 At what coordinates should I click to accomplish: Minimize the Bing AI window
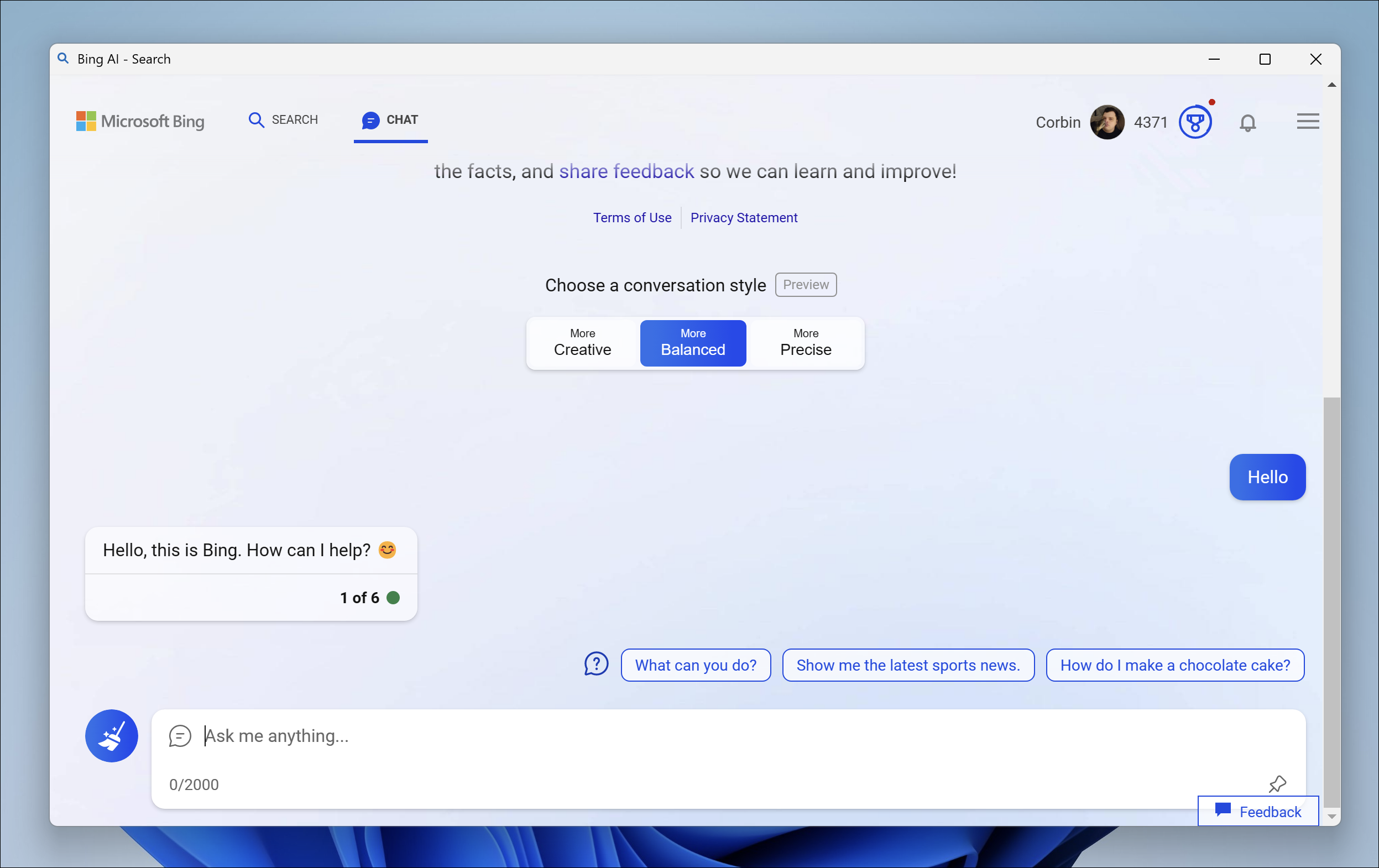(1214, 59)
